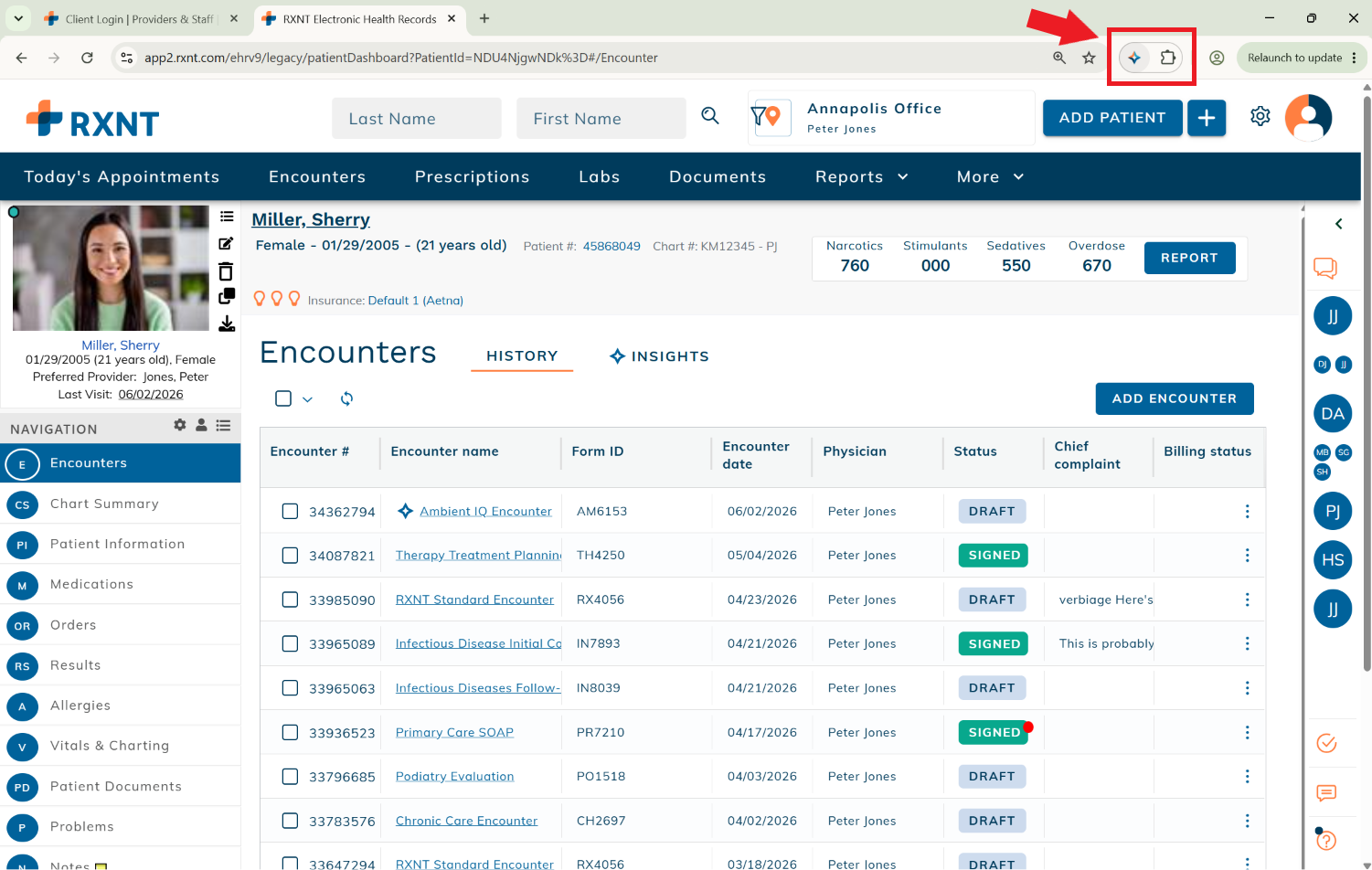Click the PJ user avatar in sidebar
The height and width of the screenshot is (870, 1372).
pos(1333,511)
